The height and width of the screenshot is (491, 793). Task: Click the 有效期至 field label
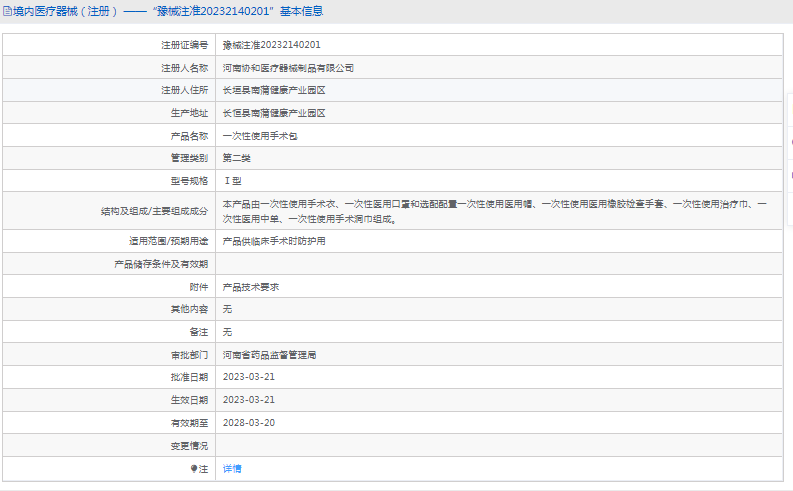click(189, 423)
